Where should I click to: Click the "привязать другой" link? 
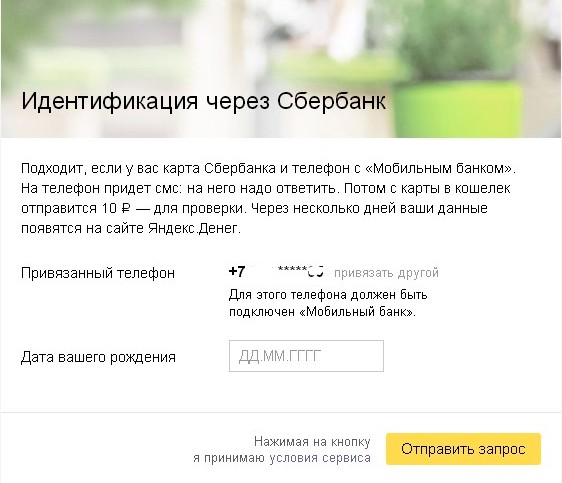(x=386, y=273)
